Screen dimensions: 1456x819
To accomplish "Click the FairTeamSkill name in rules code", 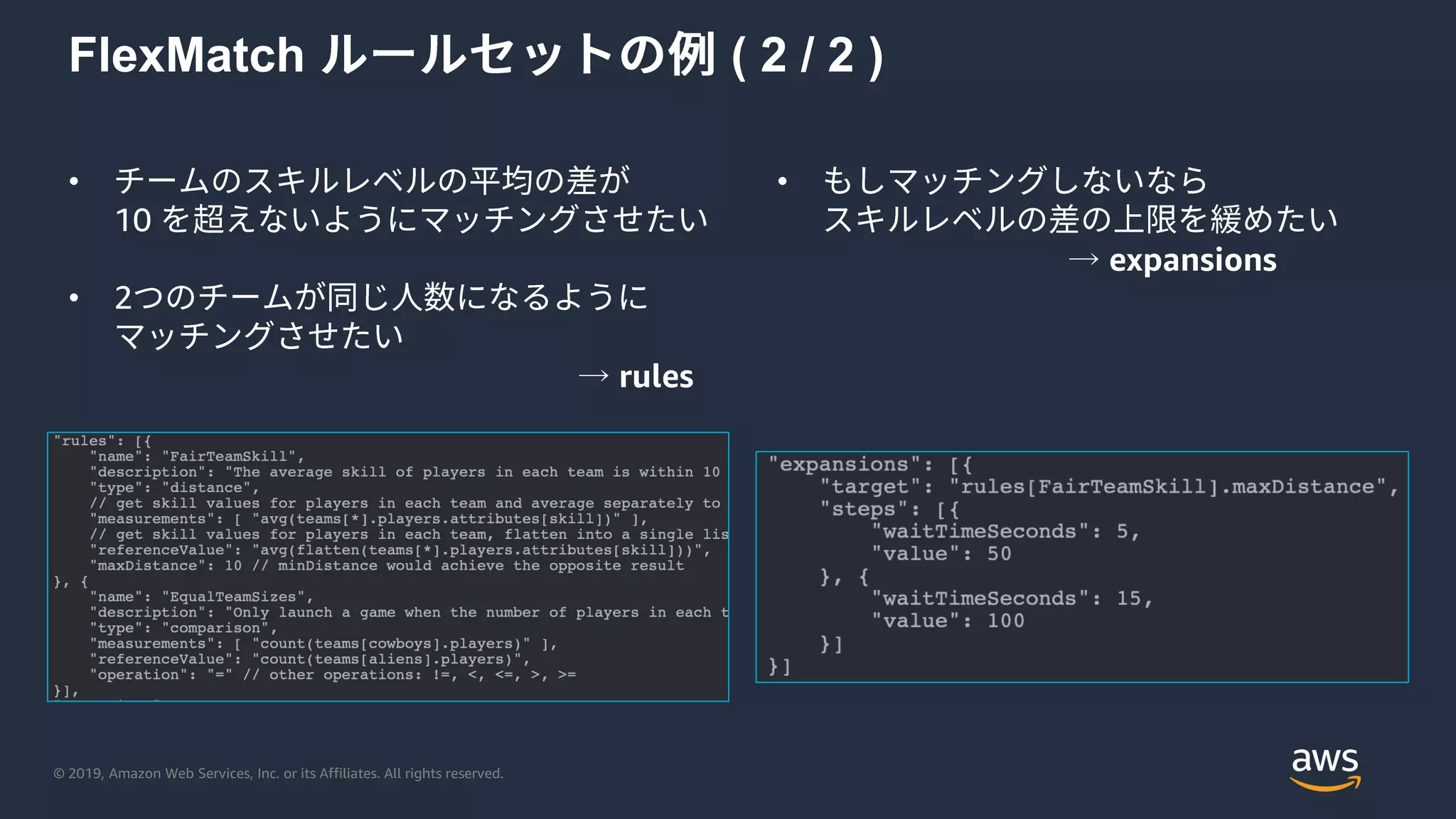I will [227, 456].
